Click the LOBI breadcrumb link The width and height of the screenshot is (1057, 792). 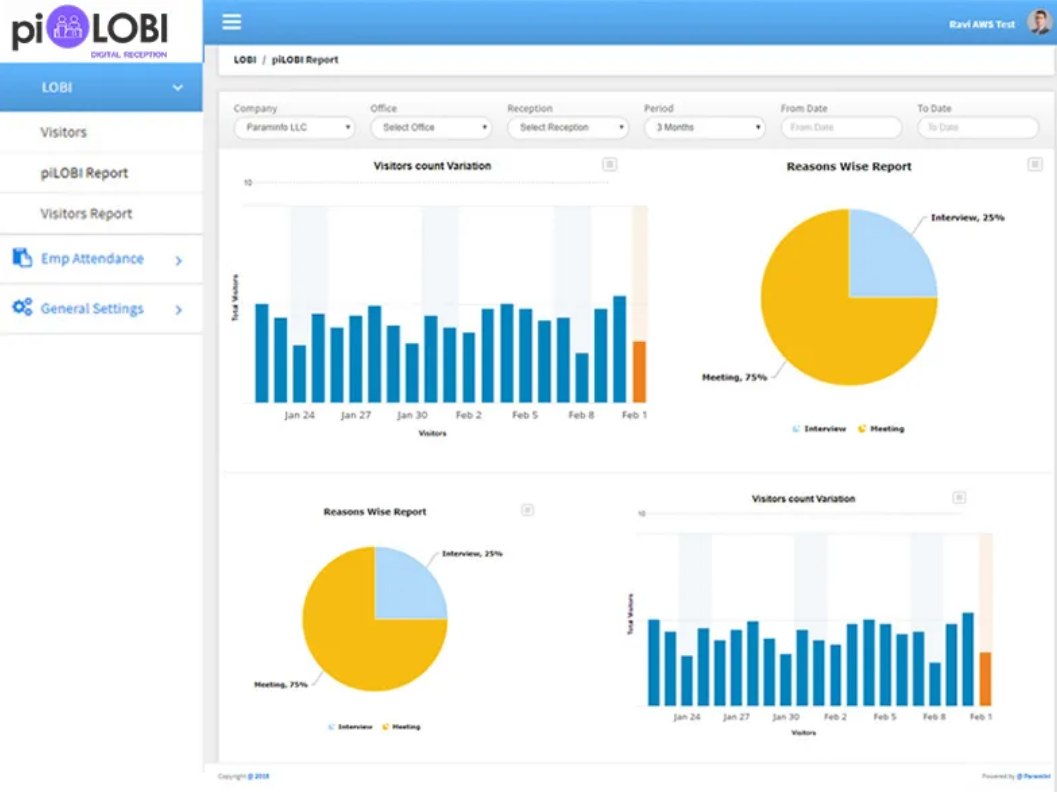pos(245,60)
